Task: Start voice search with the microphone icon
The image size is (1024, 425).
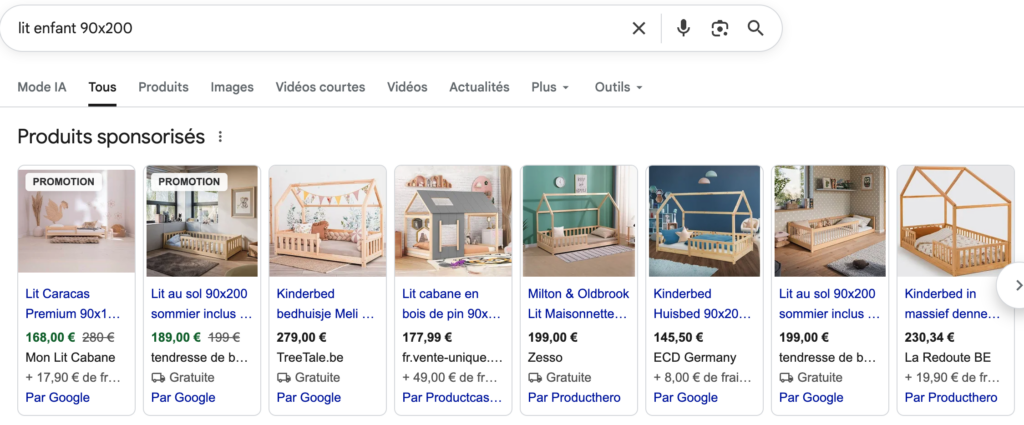Action: (x=683, y=28)
